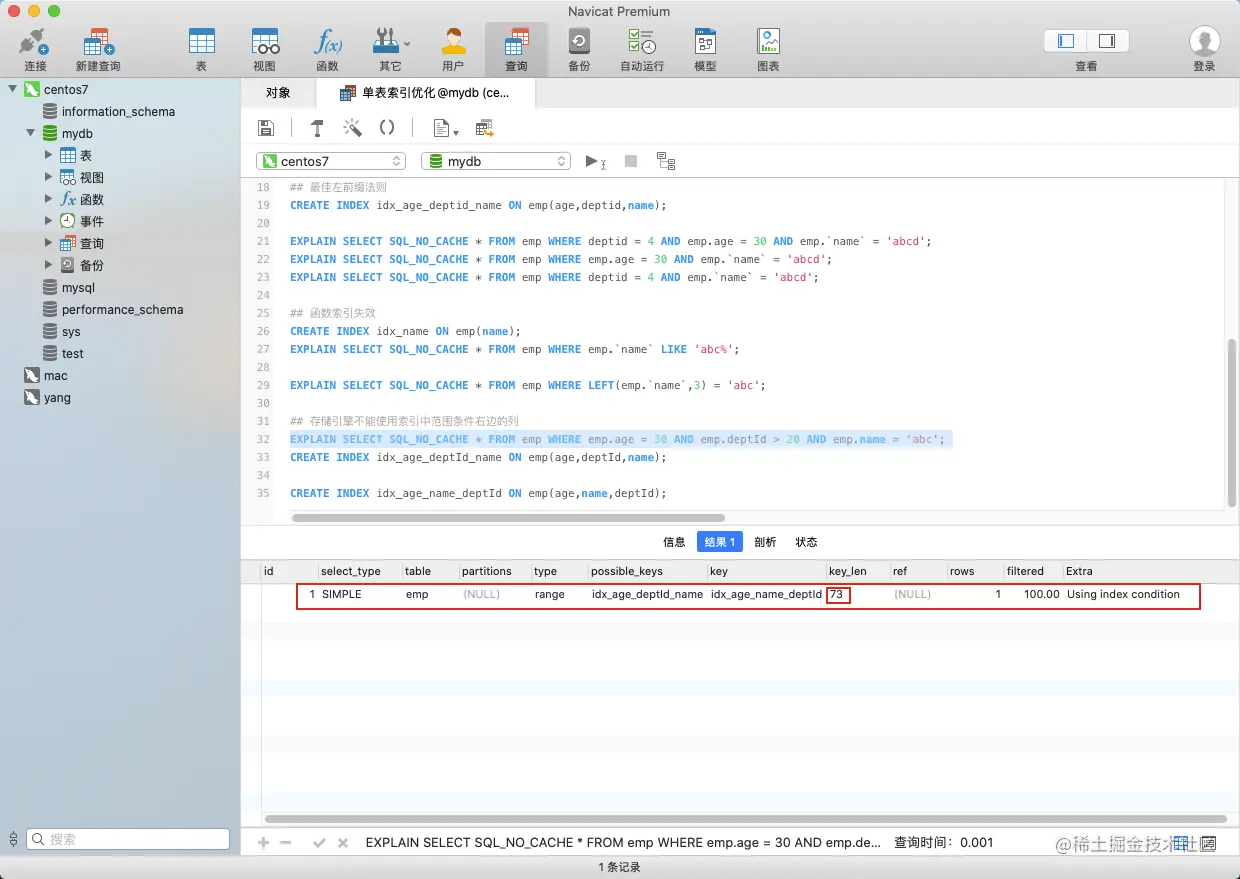Switch to the 状态 result tab
Image resolution: width=1240 pixels, height=879 pixels.
click(x=806, y=542)
